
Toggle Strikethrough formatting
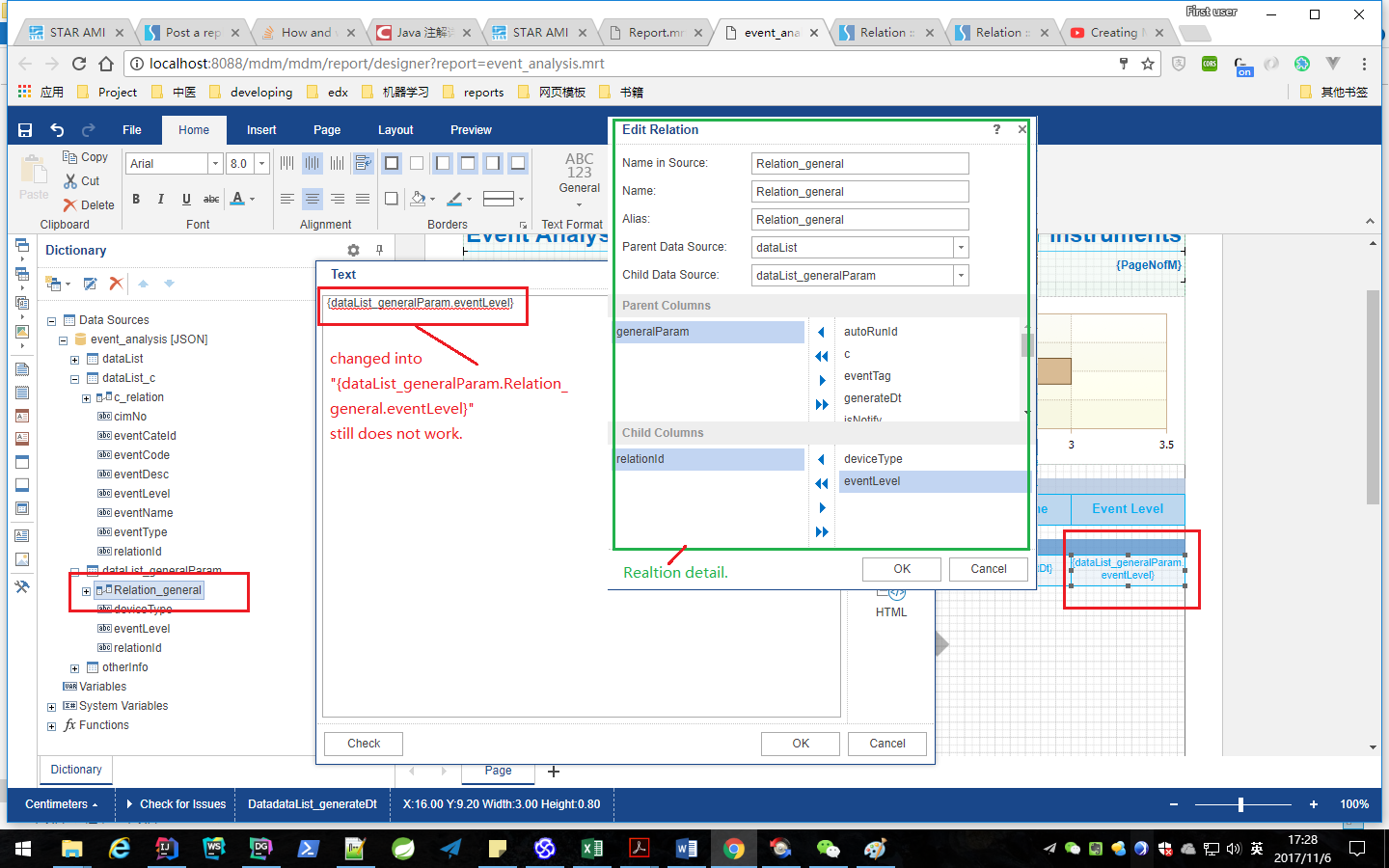coord(211,199)
